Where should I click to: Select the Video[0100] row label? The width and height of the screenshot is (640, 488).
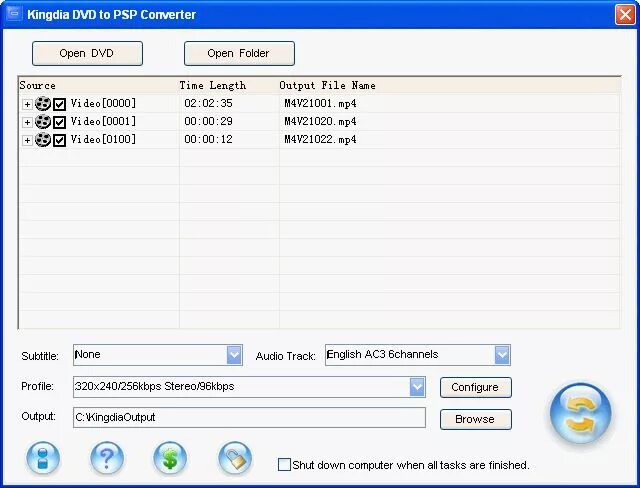103,139
